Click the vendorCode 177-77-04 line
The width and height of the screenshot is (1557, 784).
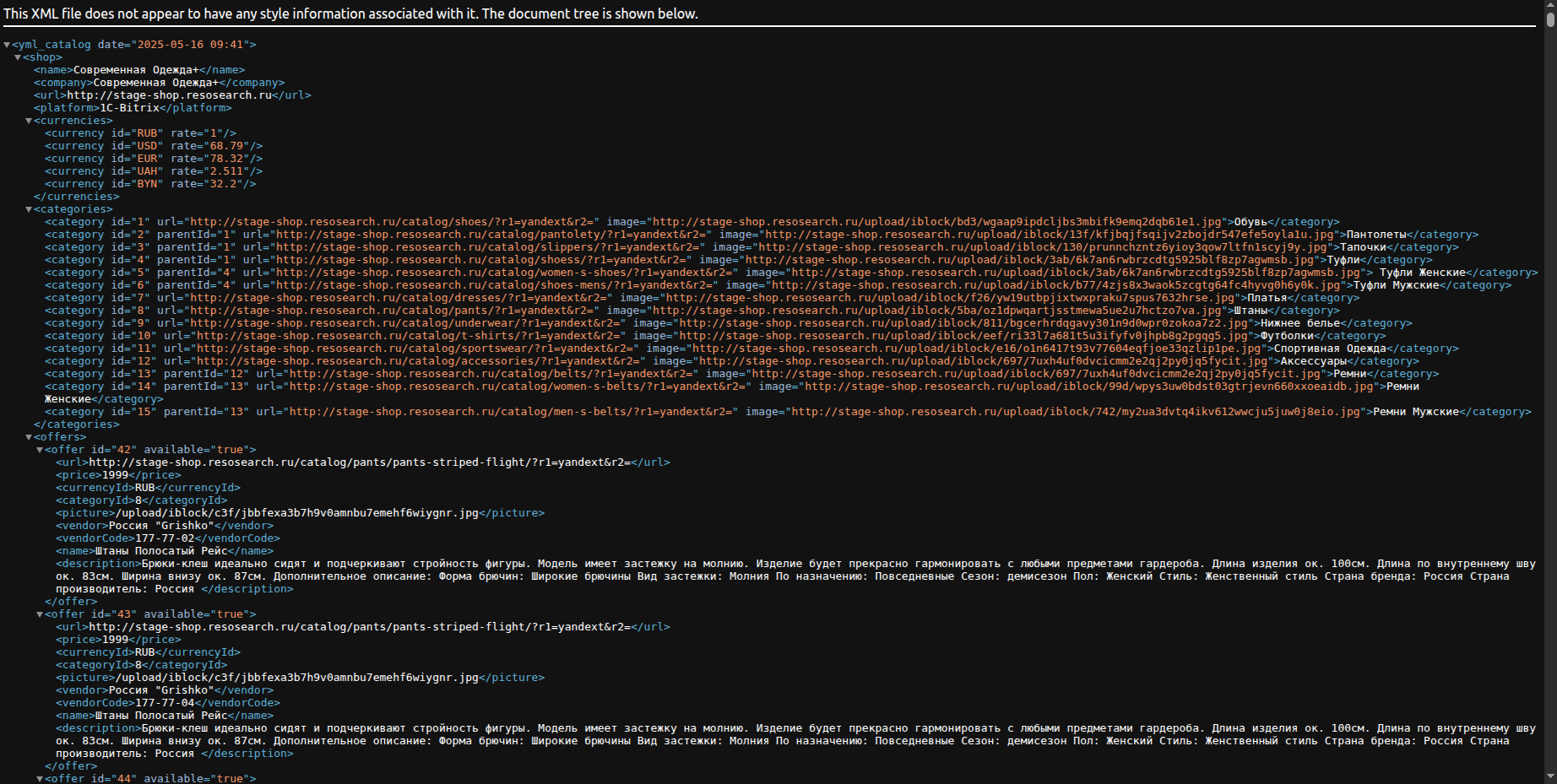167,703
